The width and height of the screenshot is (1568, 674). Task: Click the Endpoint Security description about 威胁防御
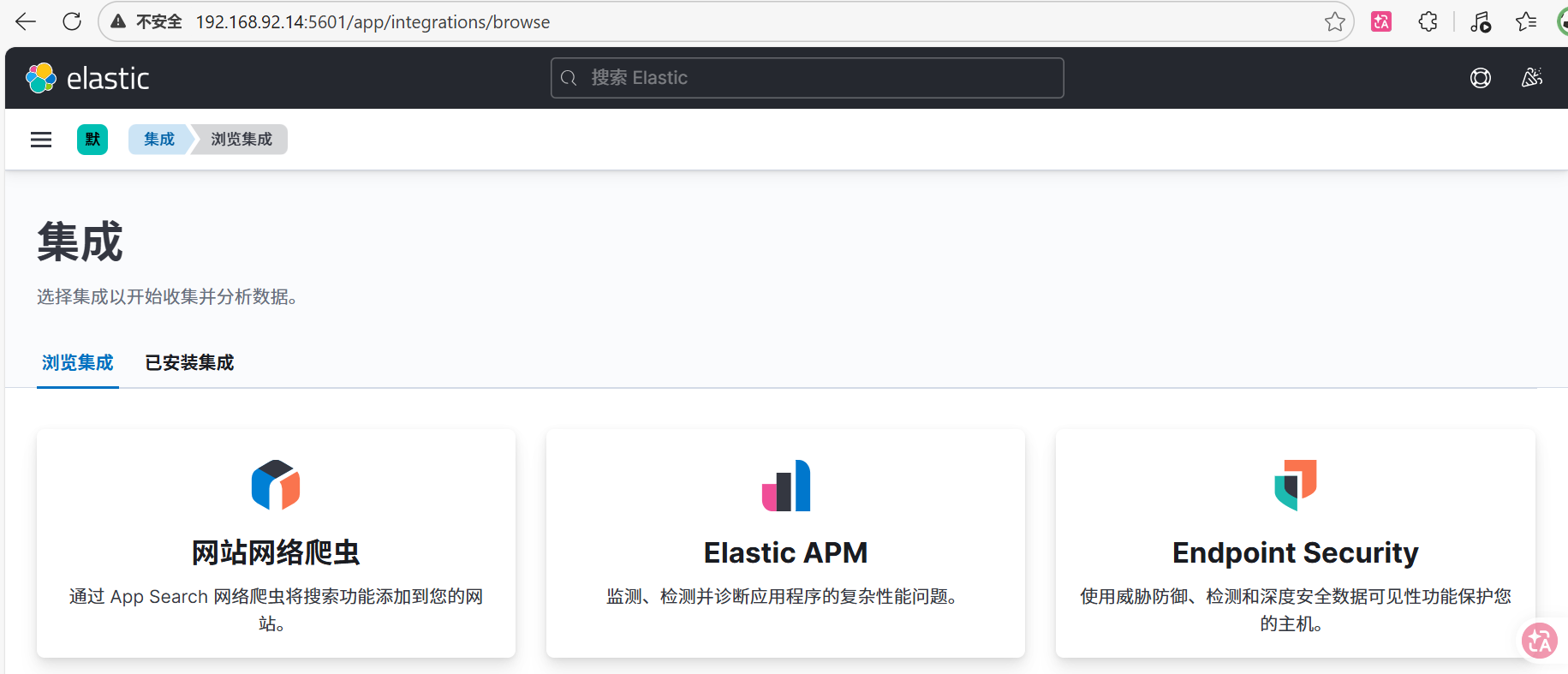point(1296,610)
